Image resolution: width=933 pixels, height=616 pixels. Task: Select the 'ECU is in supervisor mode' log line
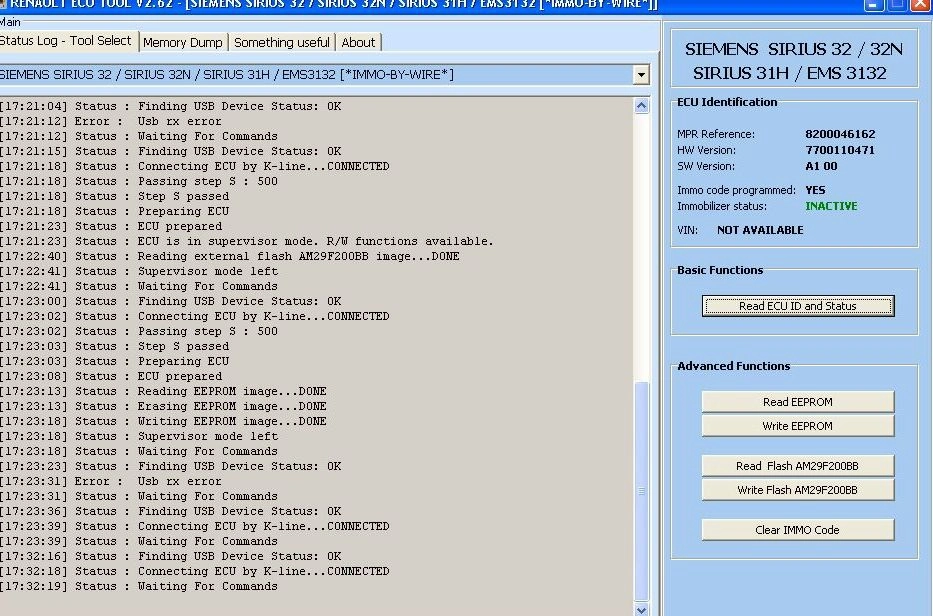pos(247,242)
